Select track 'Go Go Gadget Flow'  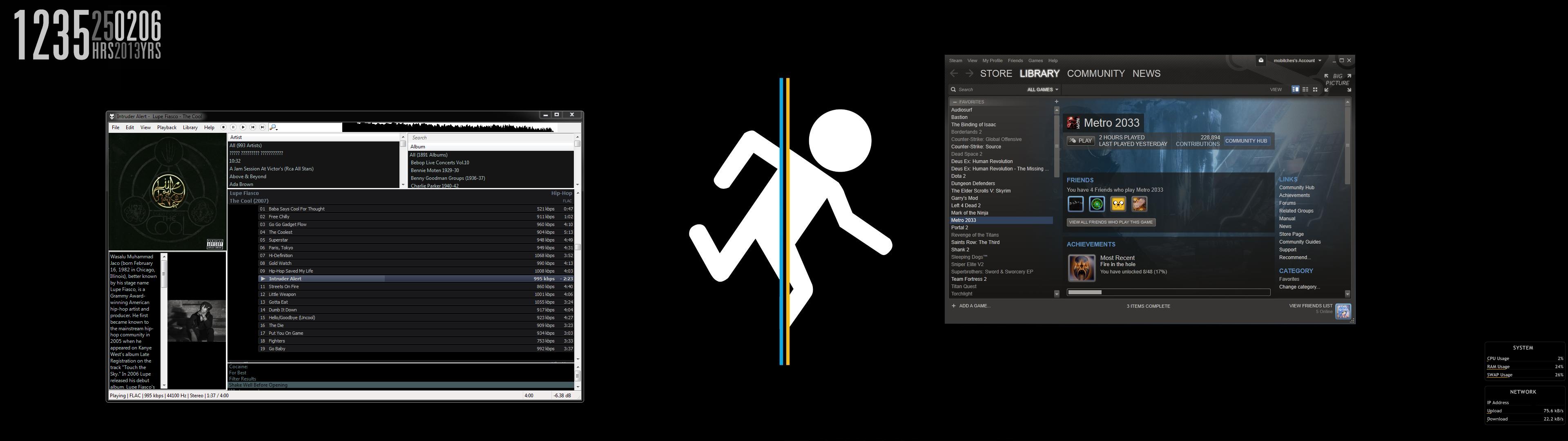[416, 225]
